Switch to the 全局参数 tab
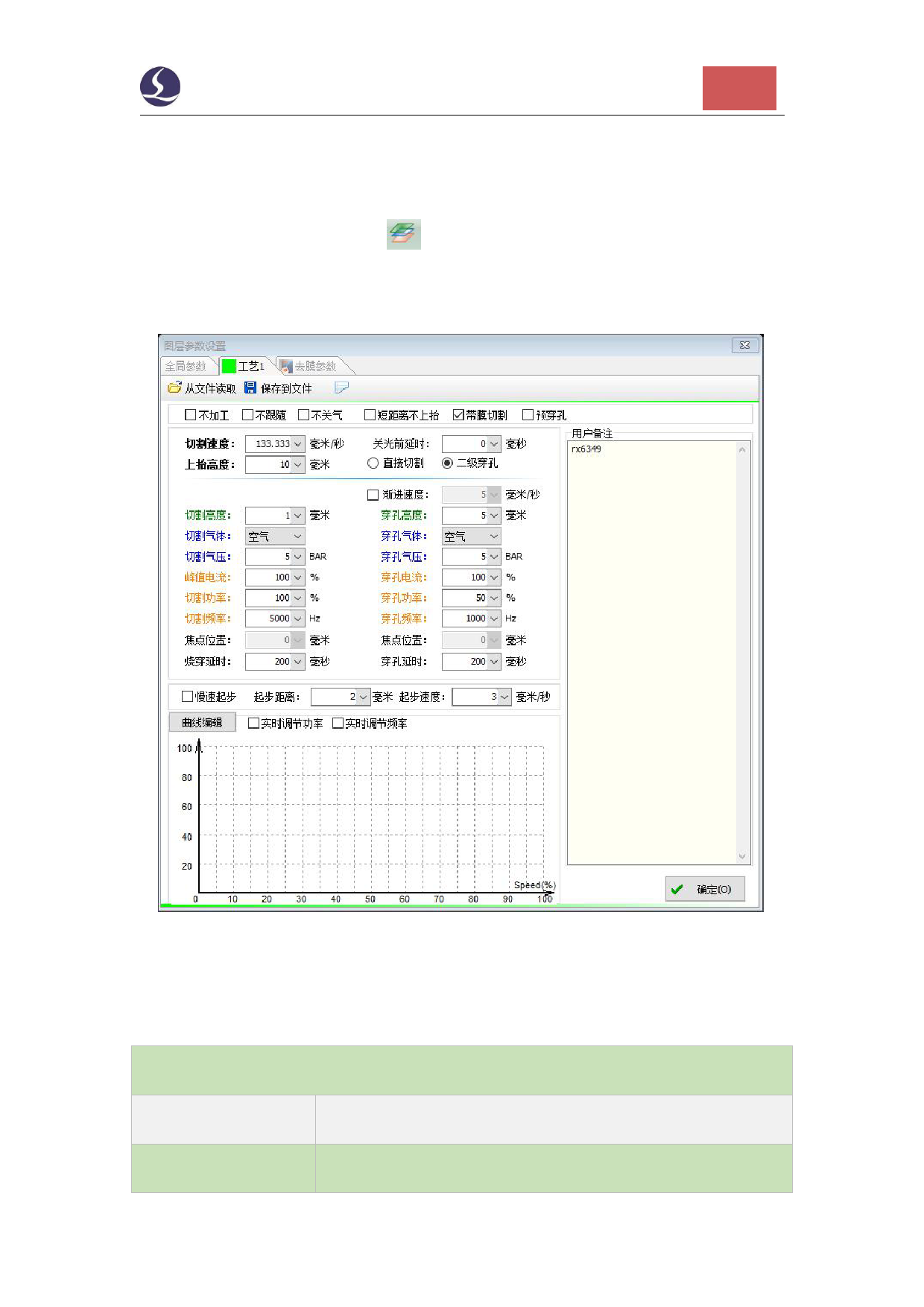The width and height of the screenshot is (924, 1307). click(x=186, y=367)
